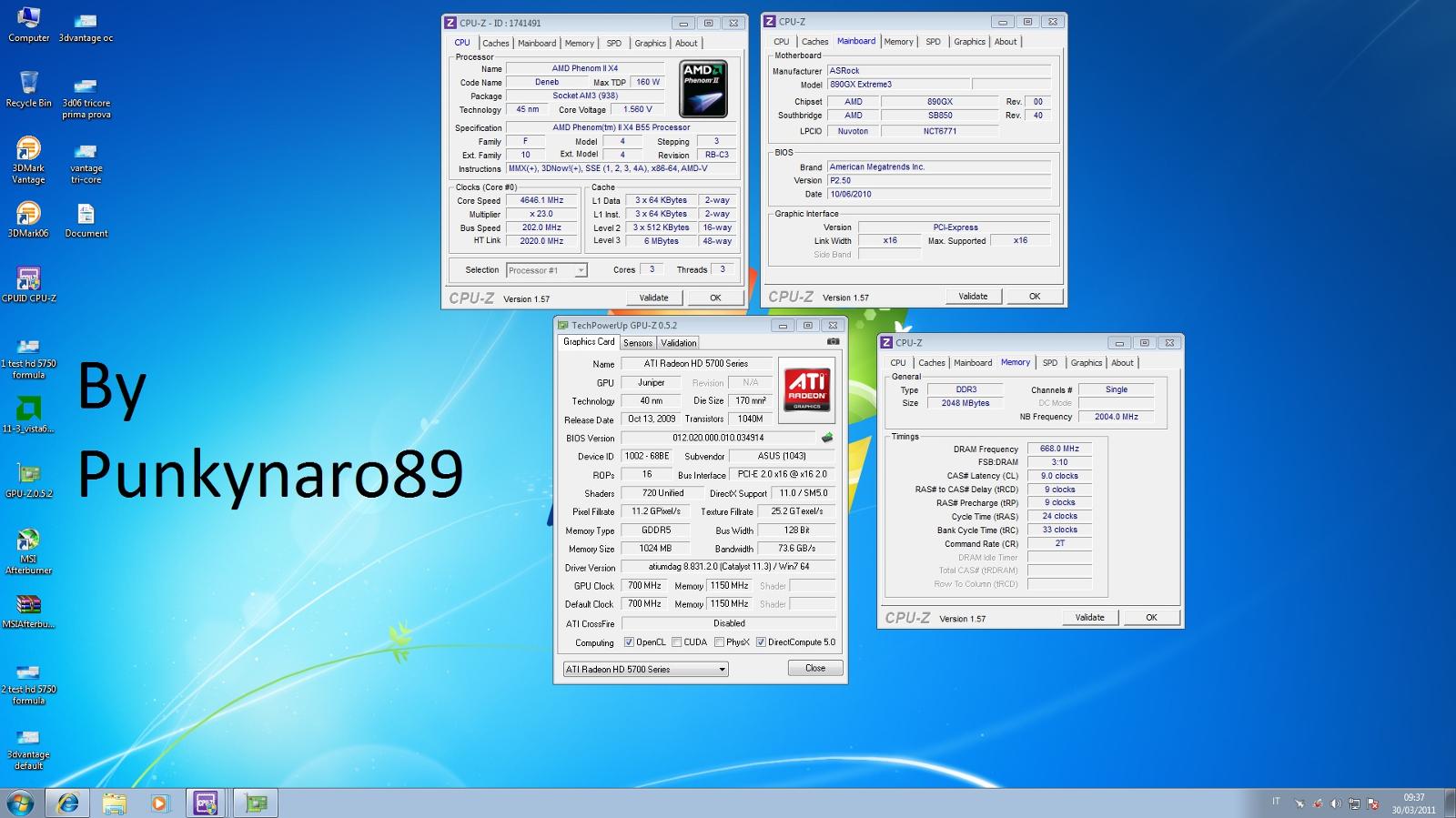Open SPD tab in CPU-Z ID 1741491 window
This screenshot has height=818, width=1456.
(614, 43)
